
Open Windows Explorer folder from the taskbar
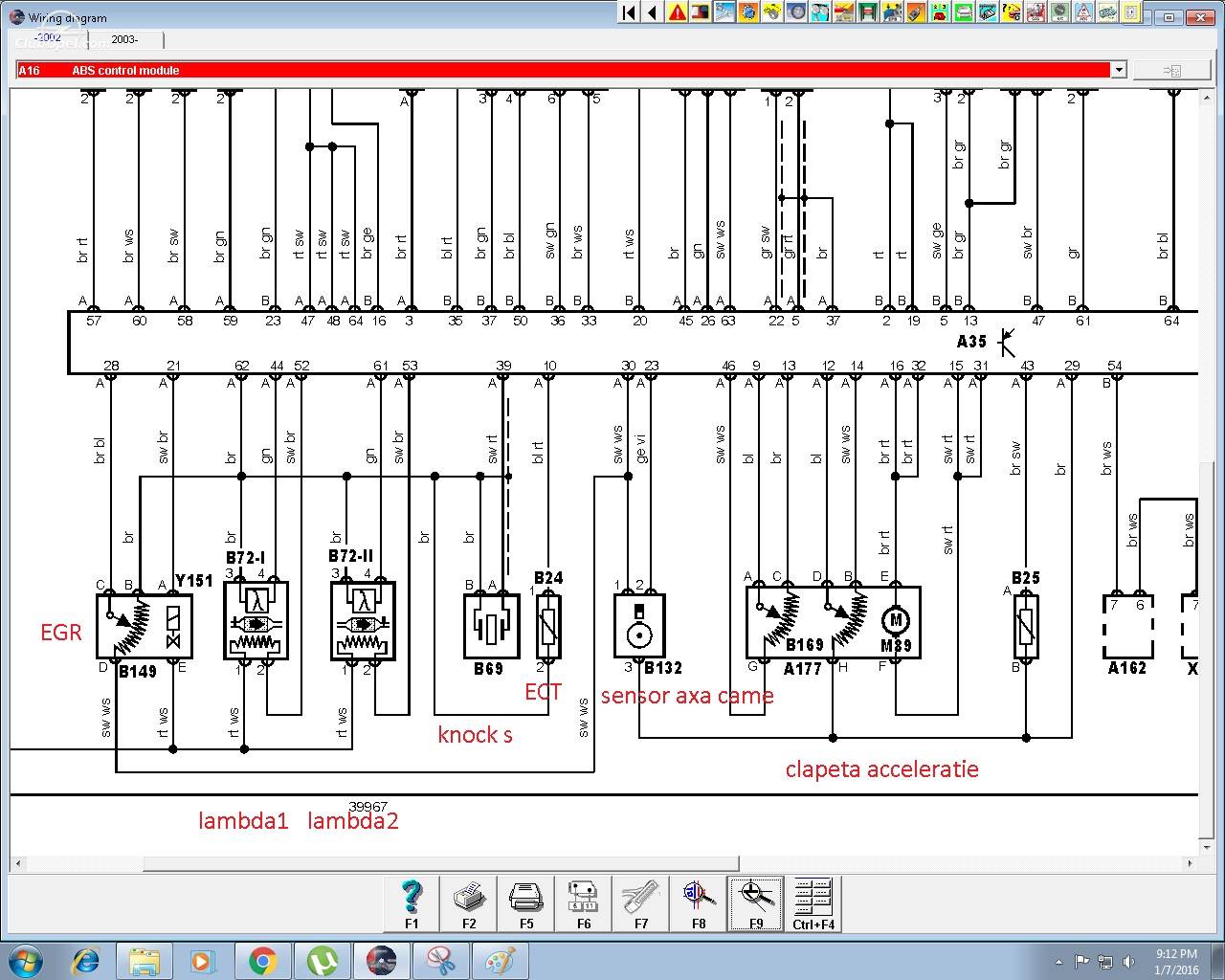[145, 960]
